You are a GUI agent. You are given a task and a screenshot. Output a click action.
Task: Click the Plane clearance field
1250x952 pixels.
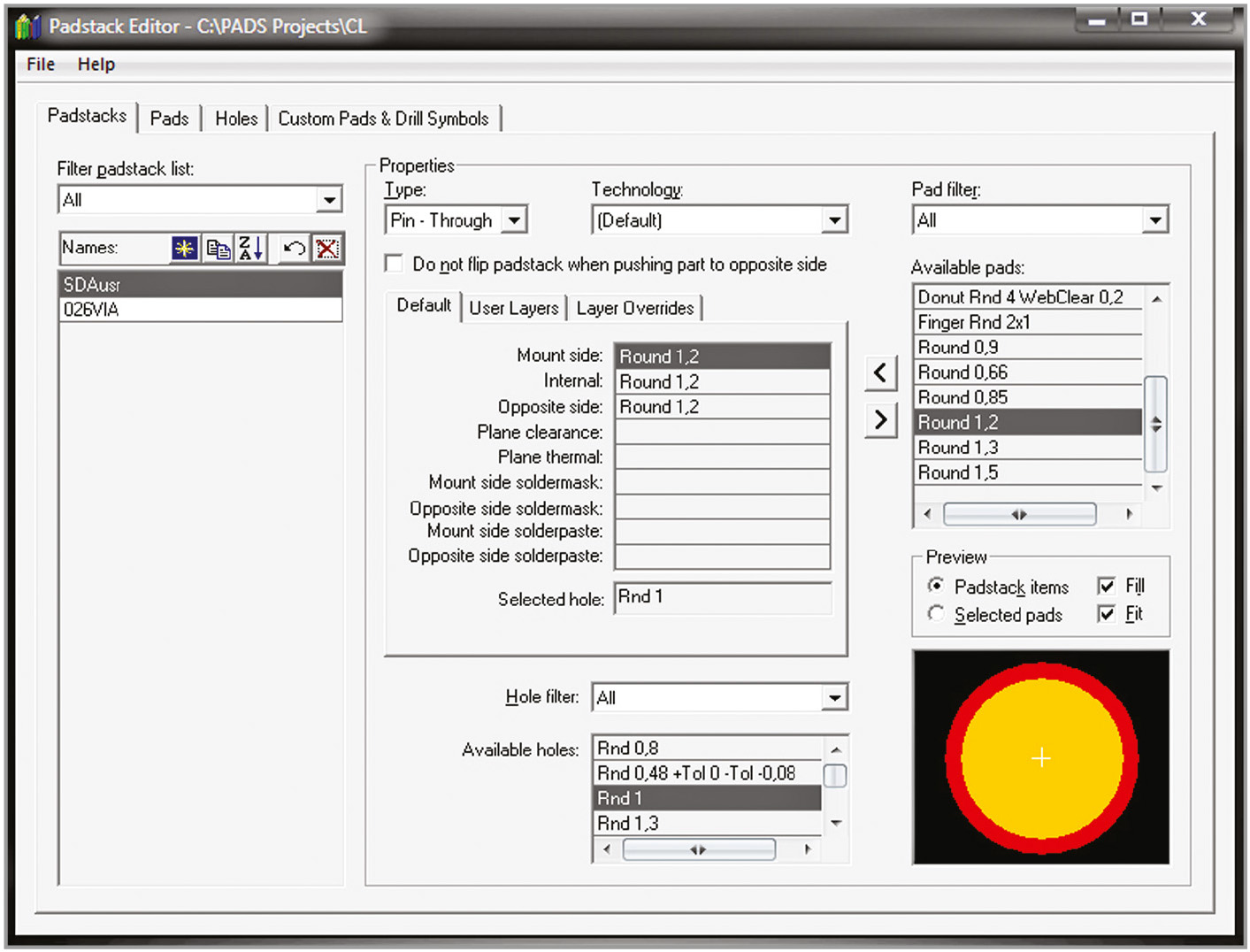coord(722,432)
